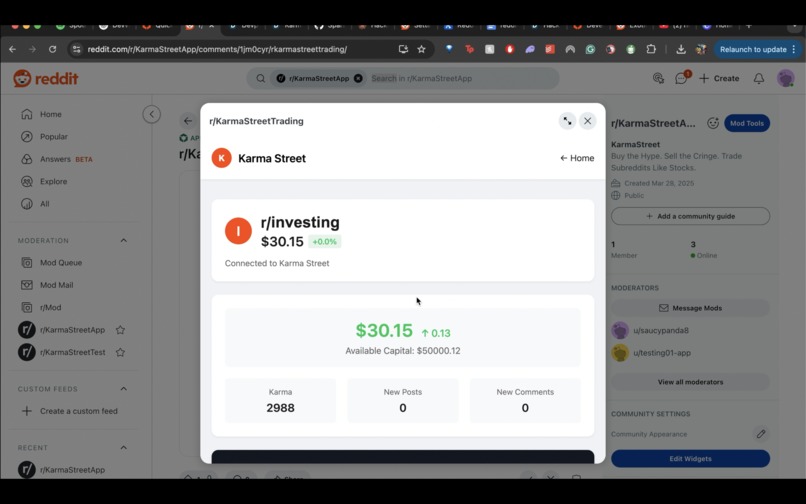Edit Community Appearance pencil icon

(x=761, y=434)
